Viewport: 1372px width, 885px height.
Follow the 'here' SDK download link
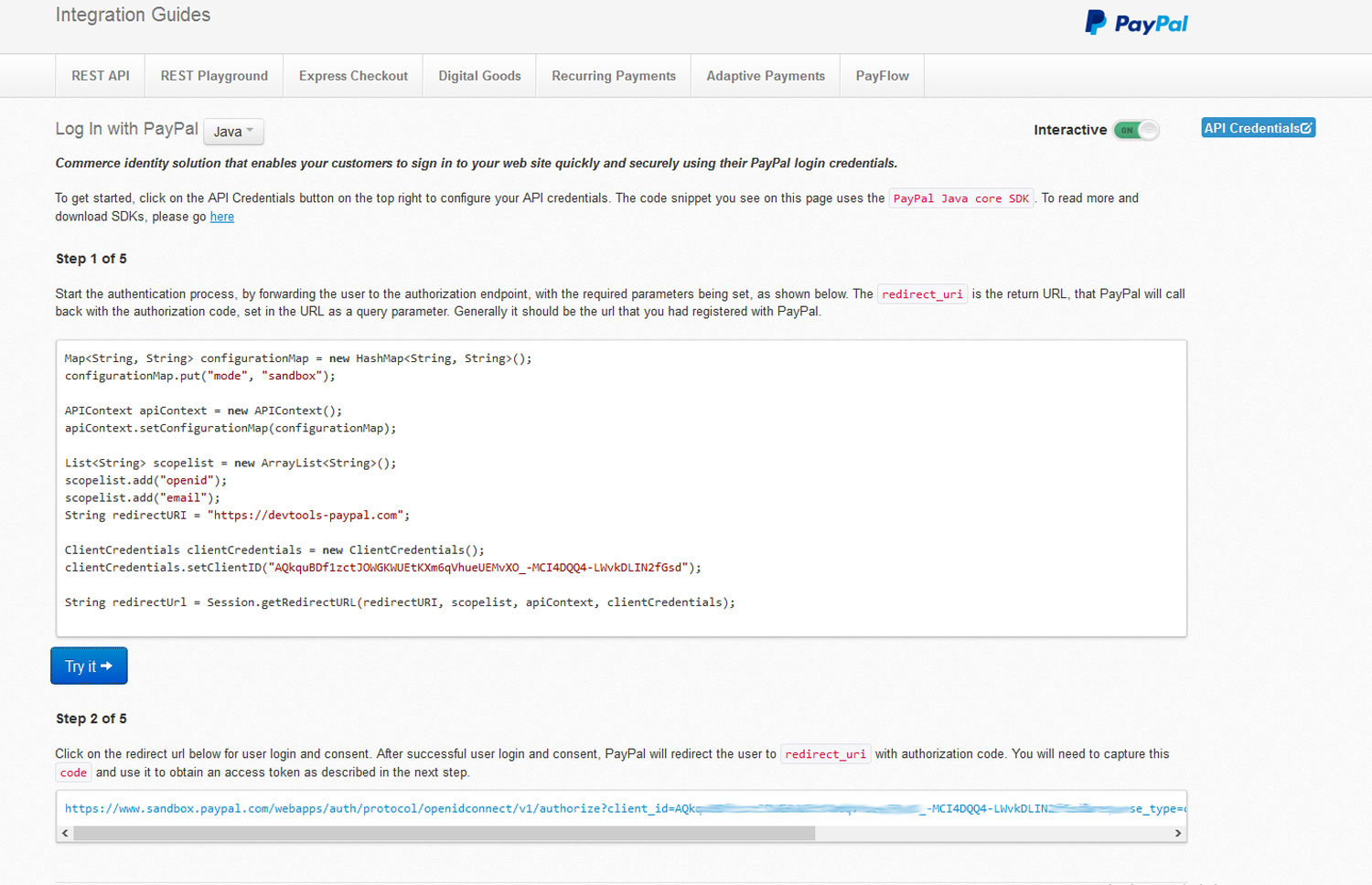(x=222, y=217)
